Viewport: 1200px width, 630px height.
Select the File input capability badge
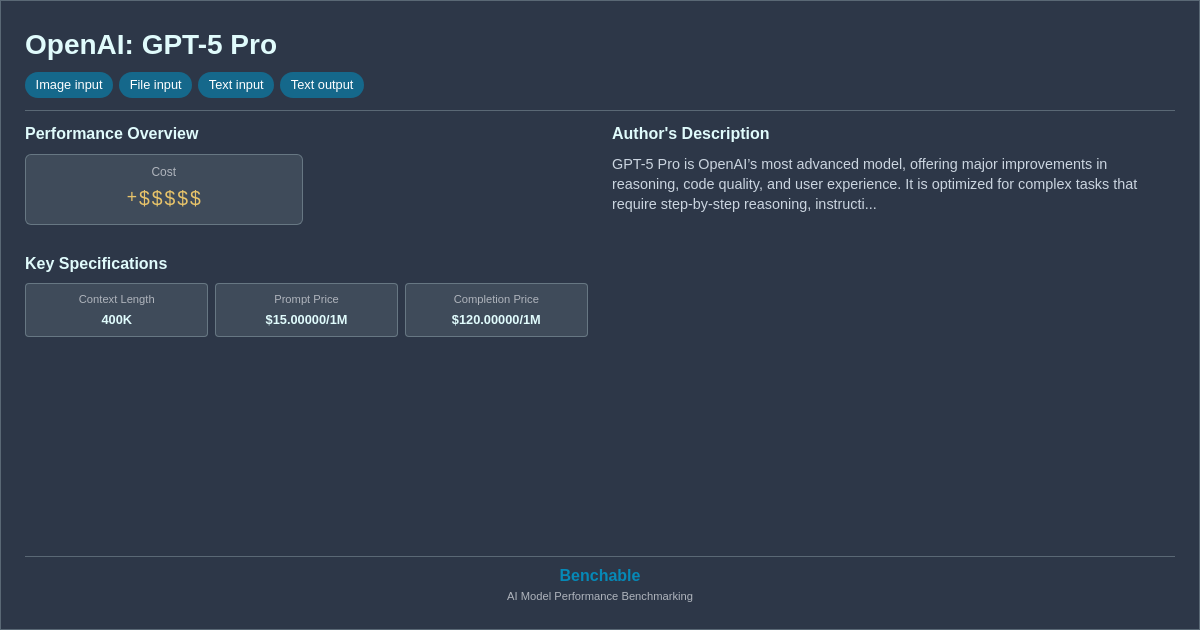tap(155, 85)
